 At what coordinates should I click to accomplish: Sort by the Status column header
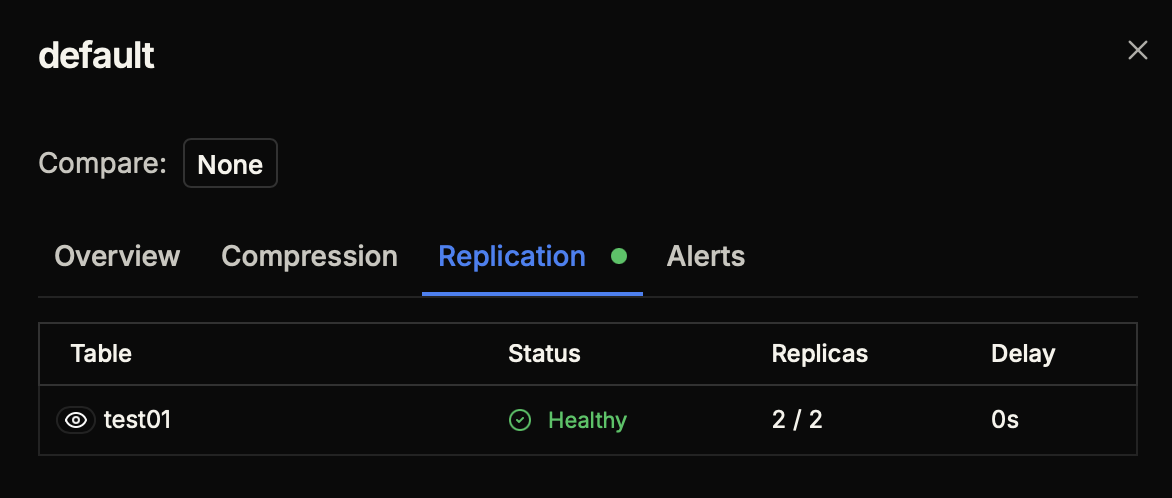(x=544, y=353)
